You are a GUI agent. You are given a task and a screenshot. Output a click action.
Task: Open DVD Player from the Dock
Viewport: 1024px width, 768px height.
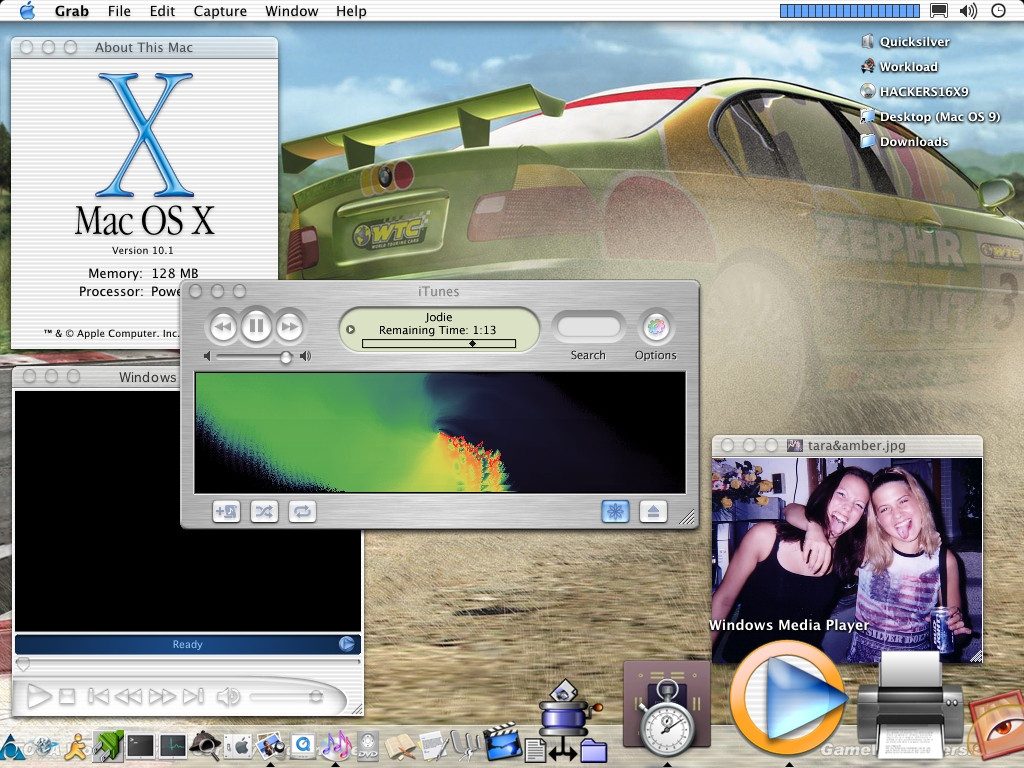click(x=368, y=745)
